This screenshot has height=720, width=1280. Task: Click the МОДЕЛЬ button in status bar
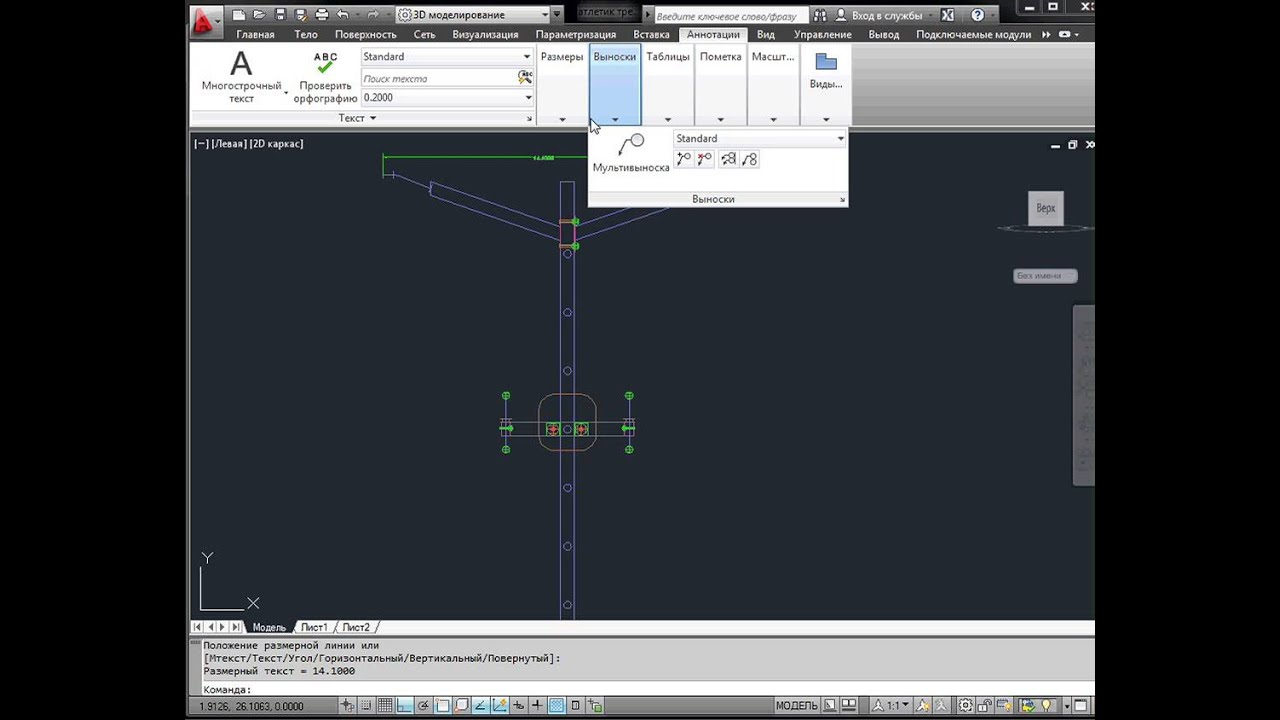click(796, 706)
